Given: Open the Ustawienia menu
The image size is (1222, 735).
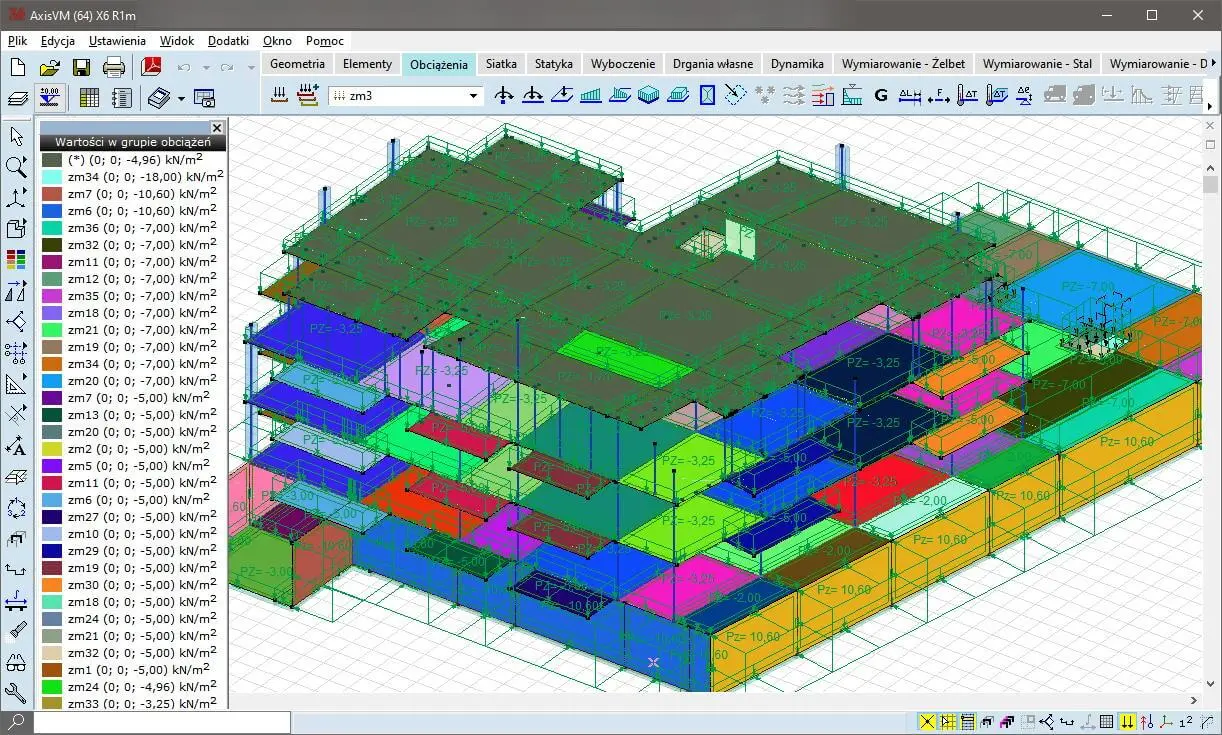Looking at the screenshot, I should pyautogui.click(x=117, y=41).
